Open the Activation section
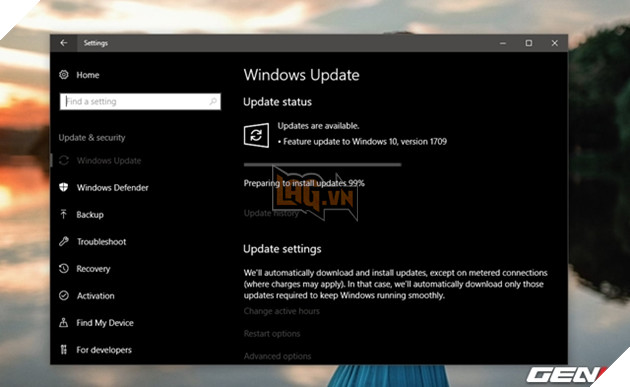Image resolution: width=630 pixels, height=387 pixels. [x=96, y=296]
